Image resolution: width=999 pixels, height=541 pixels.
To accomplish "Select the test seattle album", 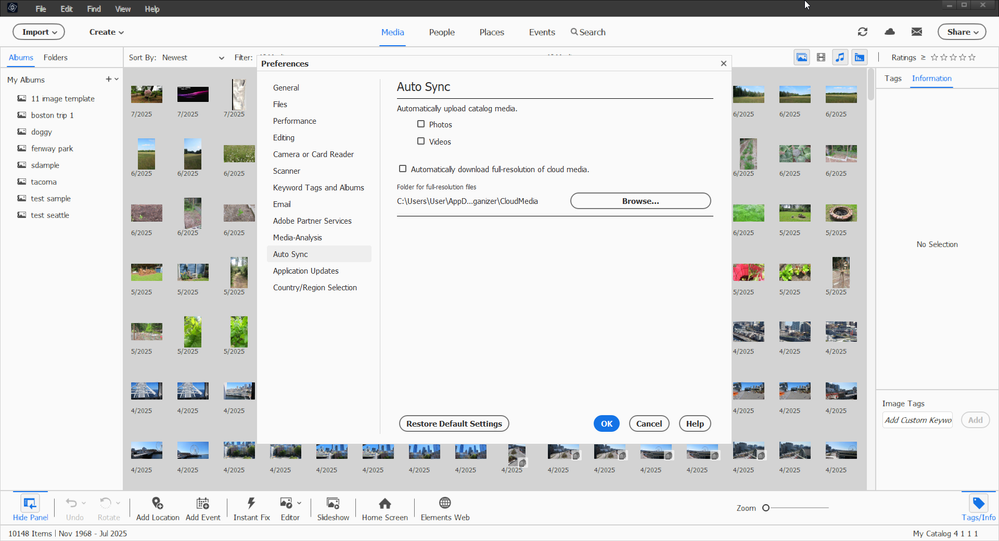I will 50,215.
